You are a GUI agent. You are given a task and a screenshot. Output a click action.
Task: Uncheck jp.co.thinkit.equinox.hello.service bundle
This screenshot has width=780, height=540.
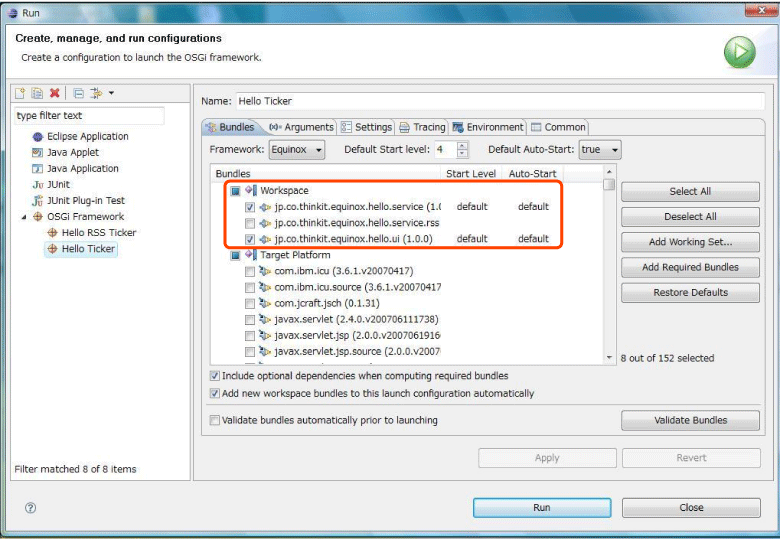[x=250, y=207]
